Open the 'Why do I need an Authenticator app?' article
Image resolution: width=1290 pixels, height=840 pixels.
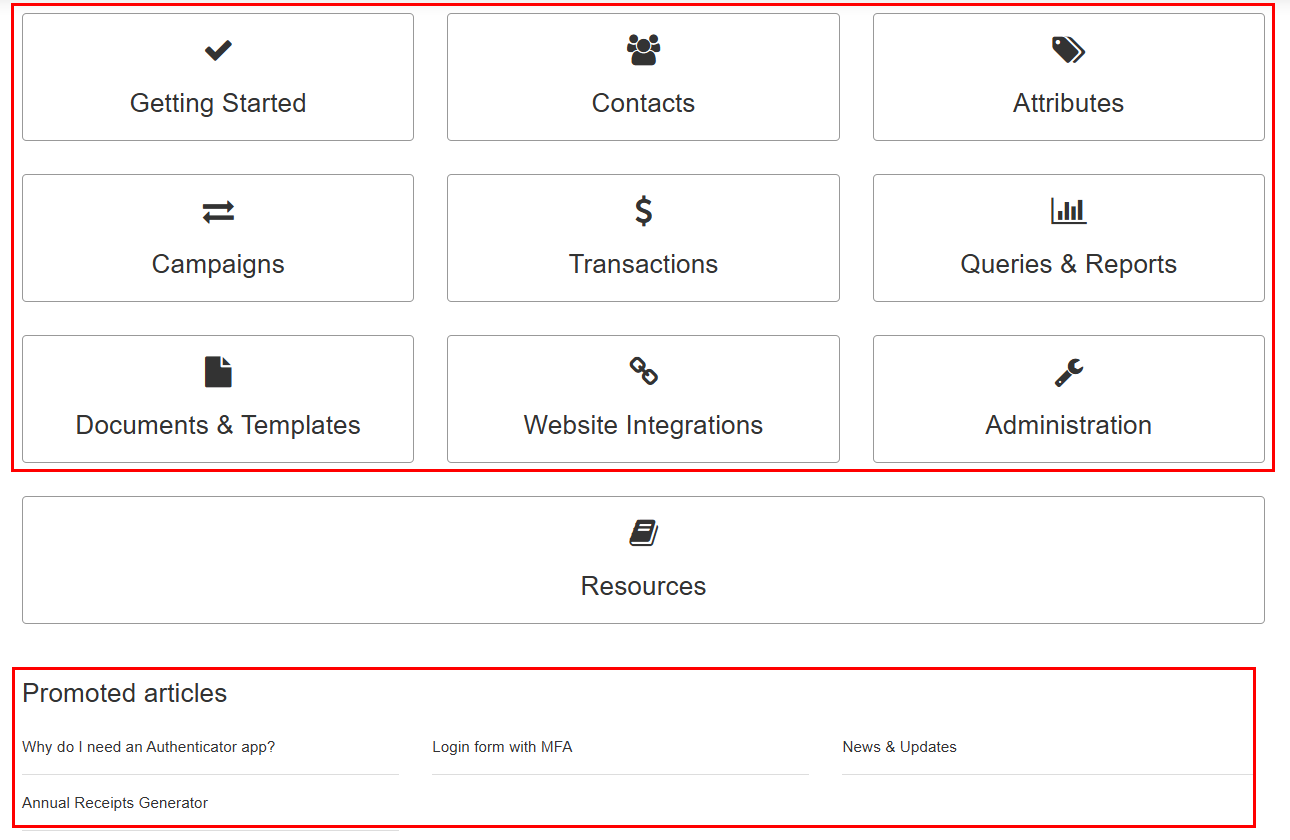coord(148,747)
